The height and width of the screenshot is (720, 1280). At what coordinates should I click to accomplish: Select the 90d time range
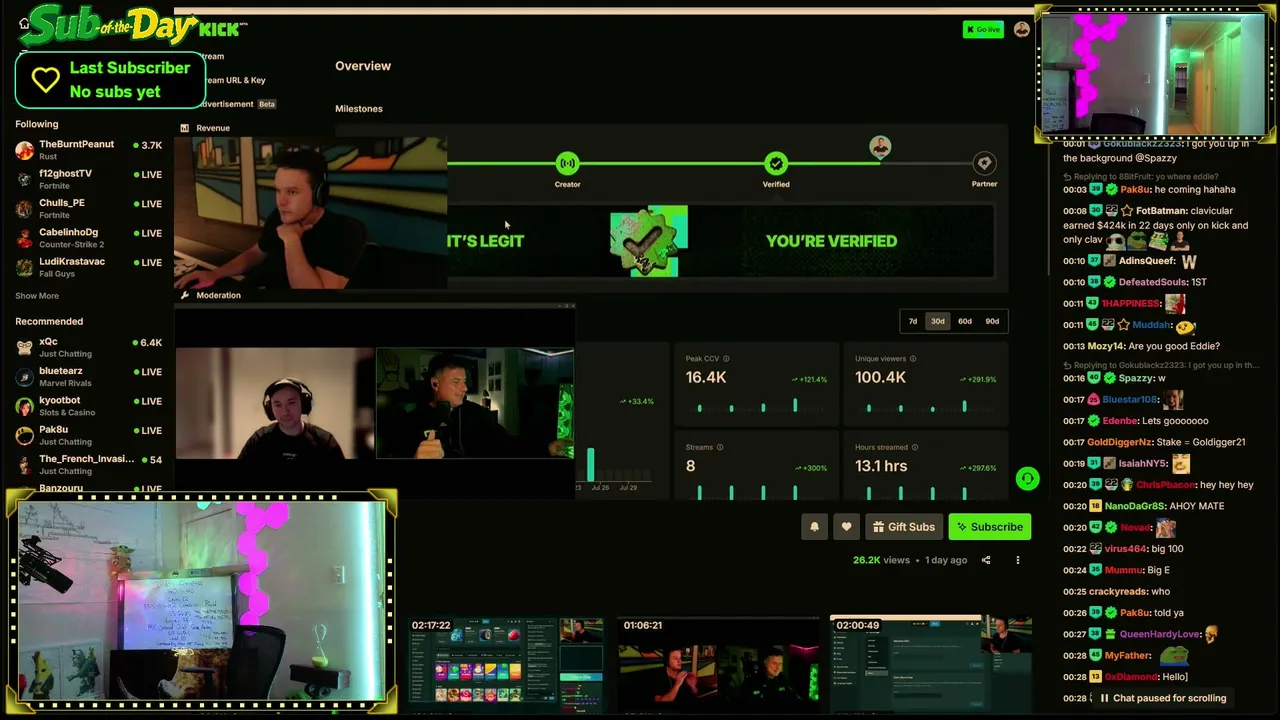tap(992, 321)
